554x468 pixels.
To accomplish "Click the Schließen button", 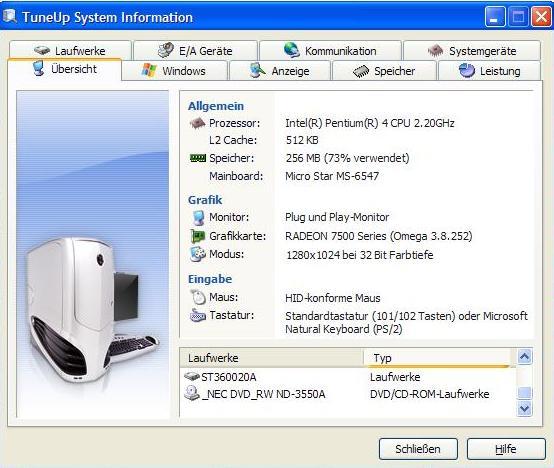I will pos(418,449).
